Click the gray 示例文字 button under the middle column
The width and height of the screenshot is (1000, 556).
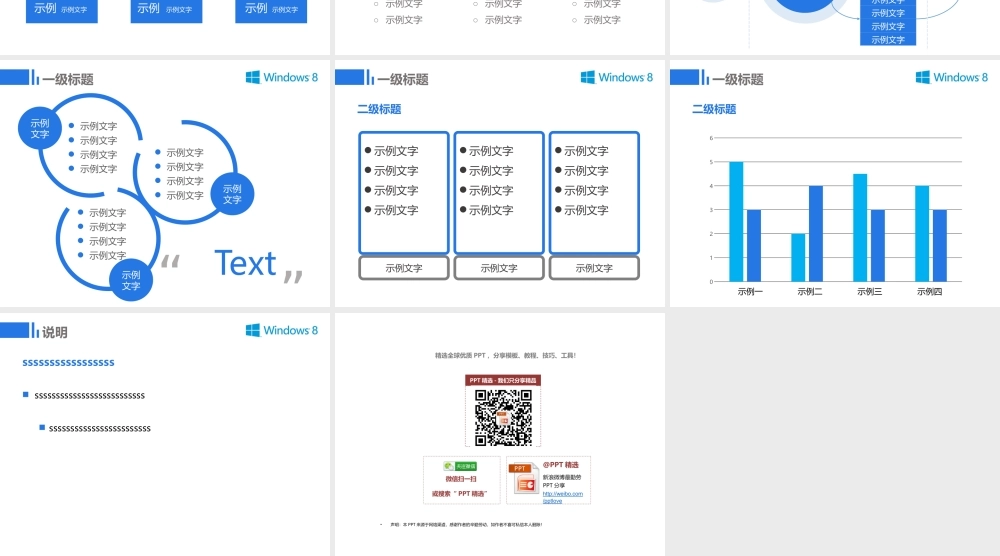499,268
